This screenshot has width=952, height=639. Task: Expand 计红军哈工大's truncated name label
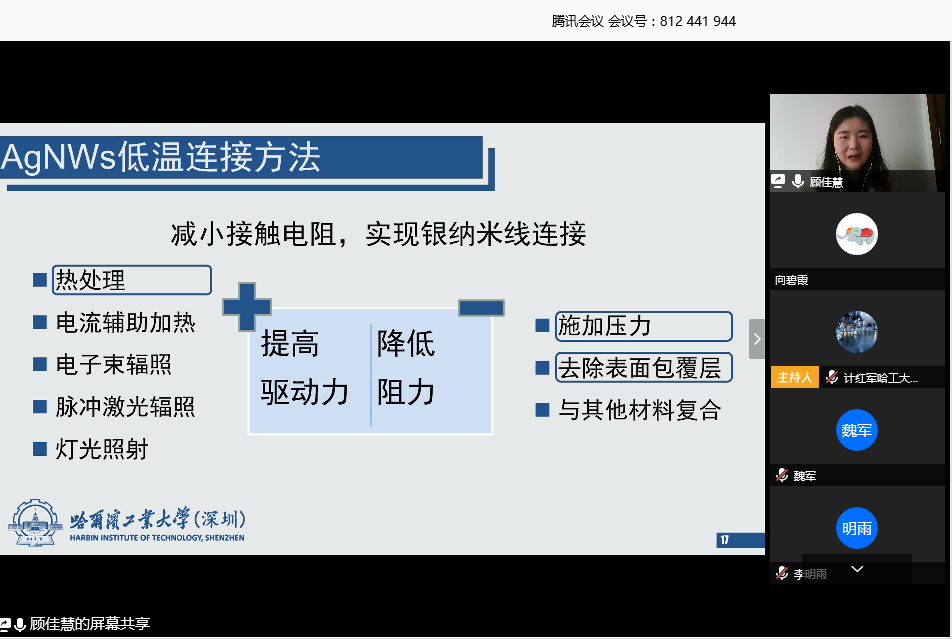(x=880, y=377)
